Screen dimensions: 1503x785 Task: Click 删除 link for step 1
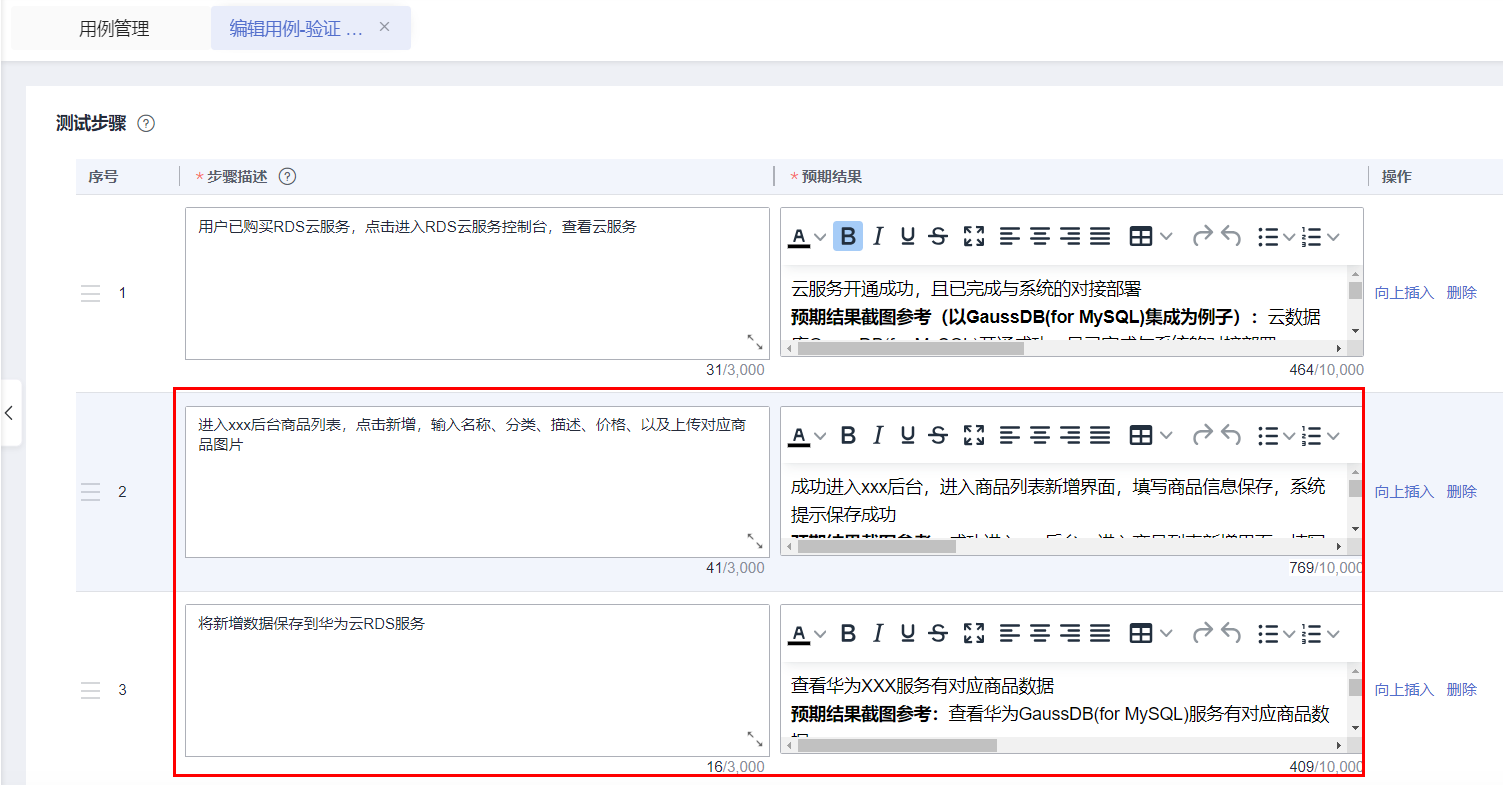tap(1461, 293)
